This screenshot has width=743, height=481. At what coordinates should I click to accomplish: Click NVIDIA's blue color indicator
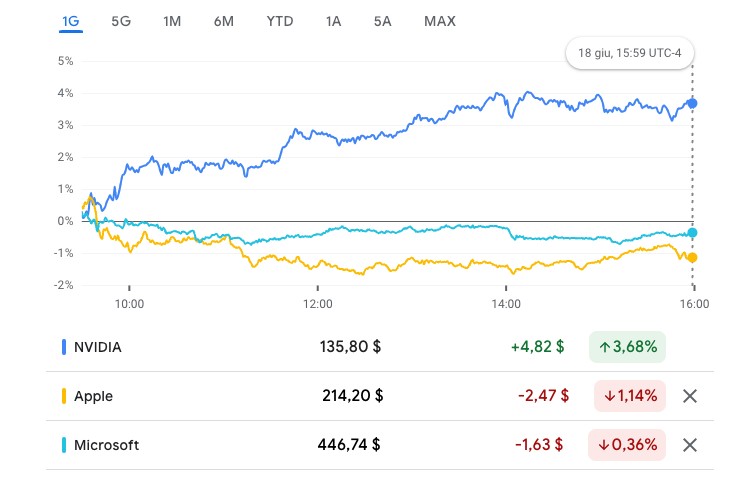64,347
